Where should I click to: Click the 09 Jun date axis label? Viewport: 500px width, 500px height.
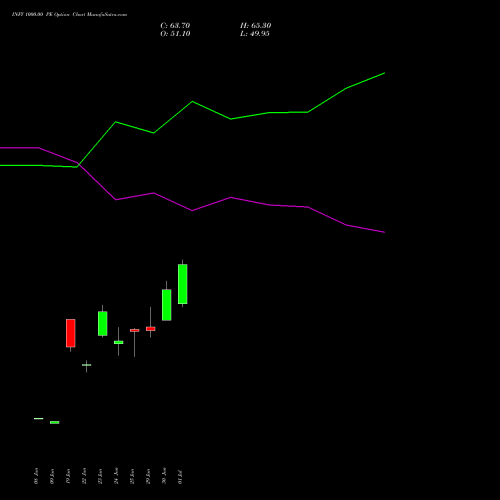pos(52,476)
